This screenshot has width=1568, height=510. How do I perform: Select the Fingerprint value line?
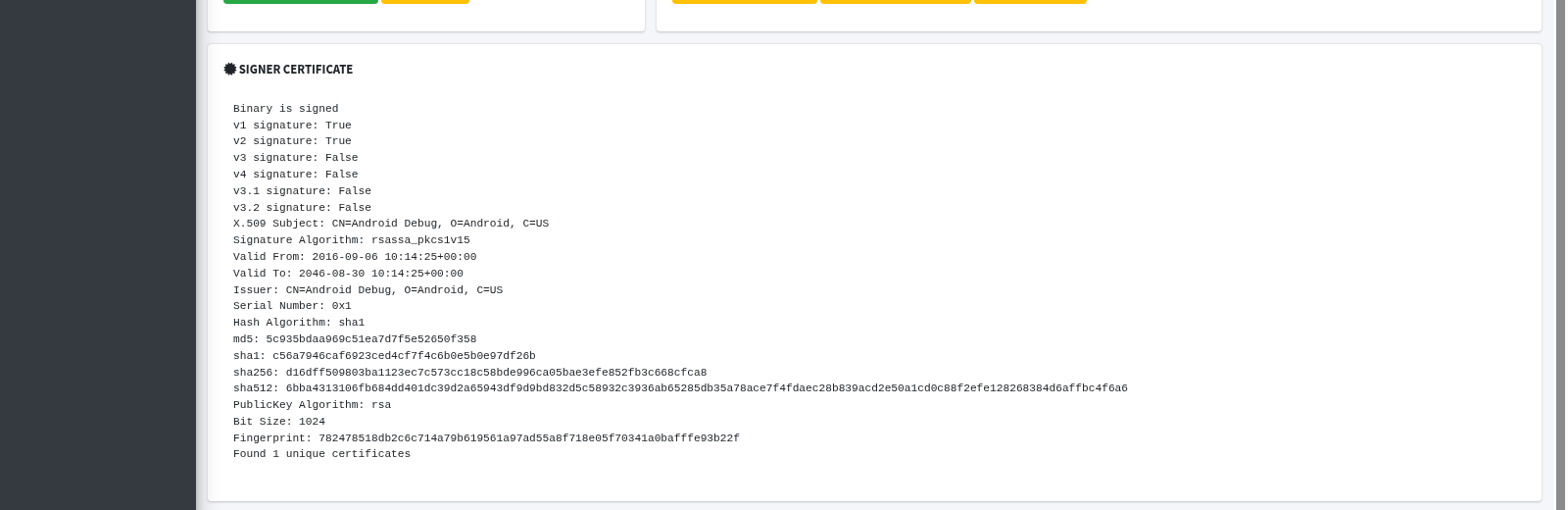(x=486, y=438)
